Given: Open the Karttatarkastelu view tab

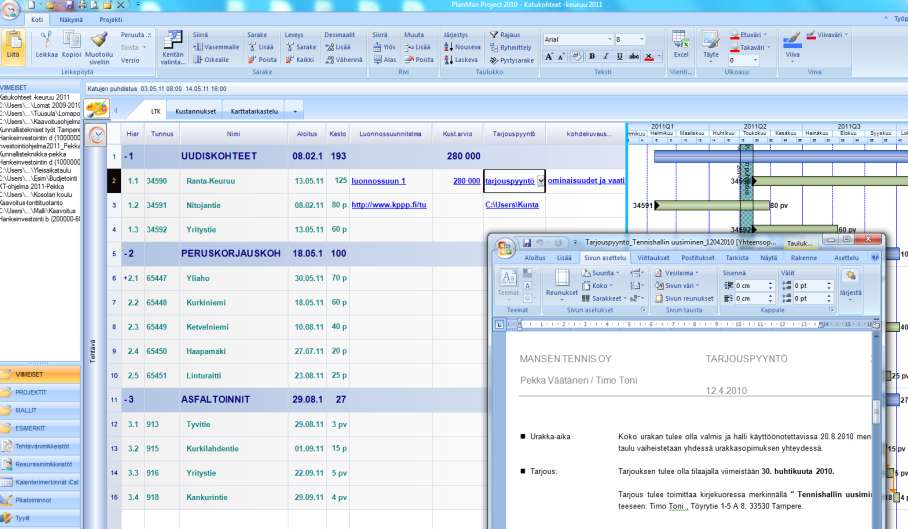Looking at the screenshot, I should [x=254, y=111].
